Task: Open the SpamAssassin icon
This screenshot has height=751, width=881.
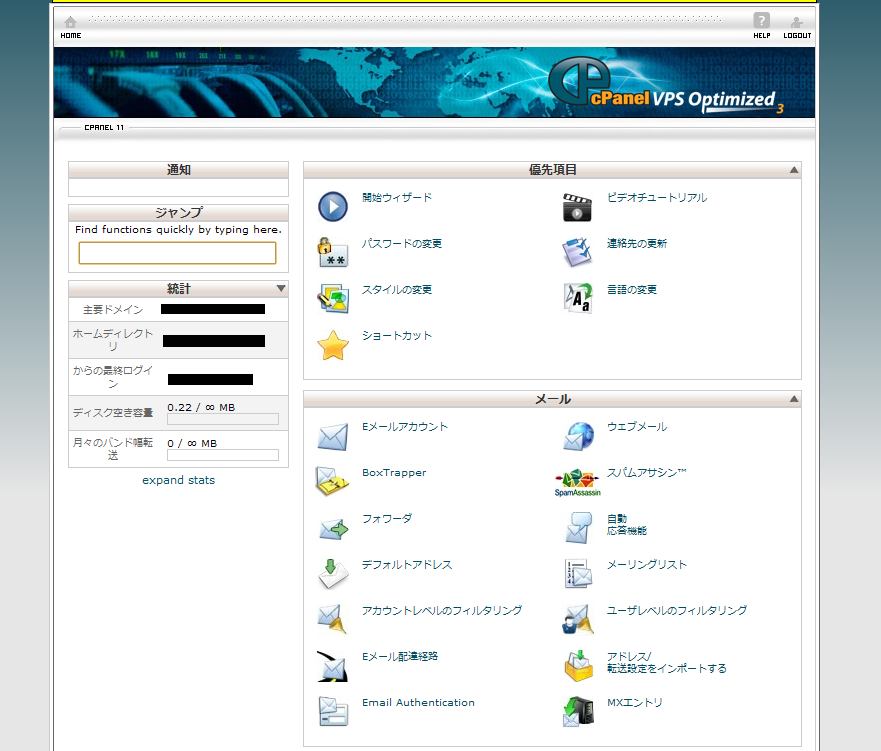Action: point(577,482)
